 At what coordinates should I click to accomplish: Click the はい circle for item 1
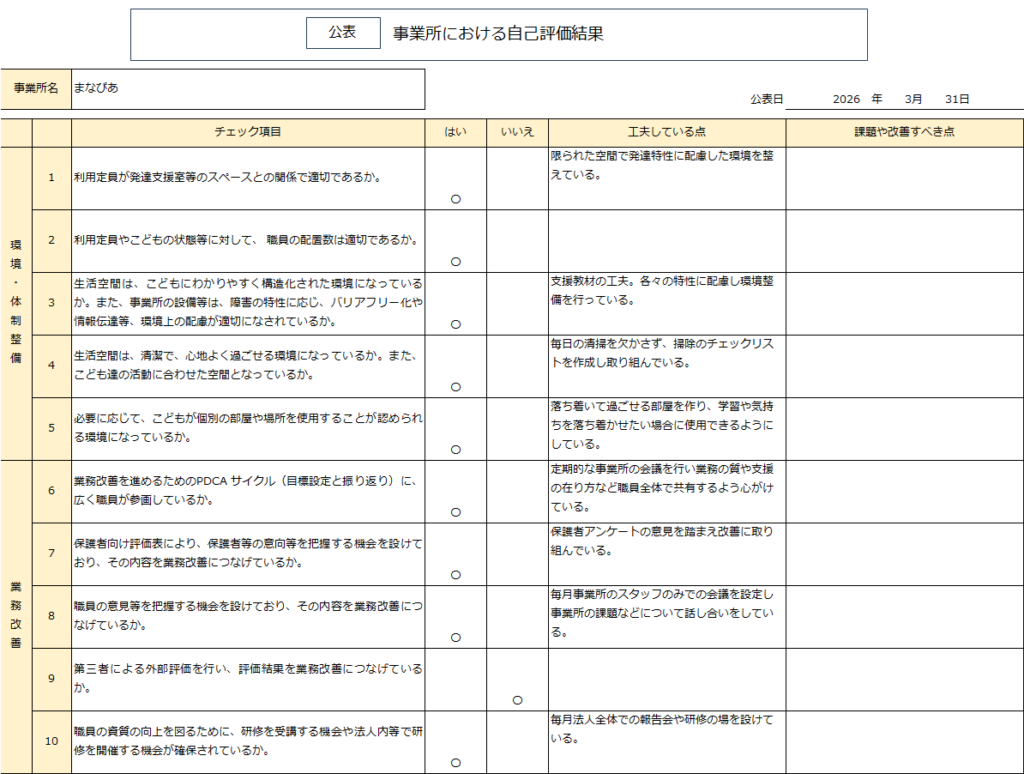[x=455, y=199]
